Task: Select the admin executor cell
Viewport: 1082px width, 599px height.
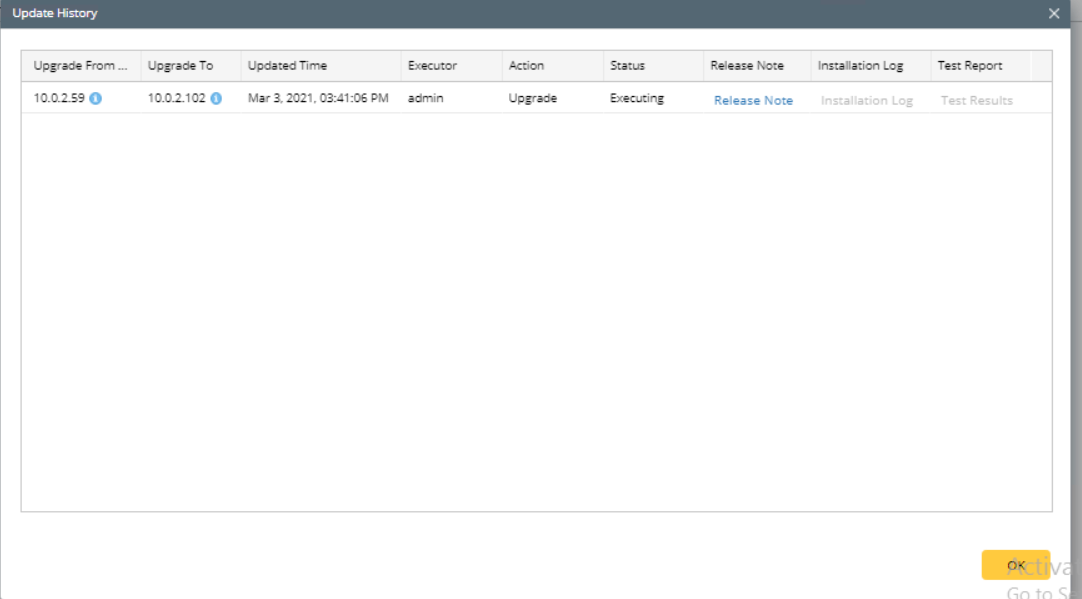Action: 451,98
